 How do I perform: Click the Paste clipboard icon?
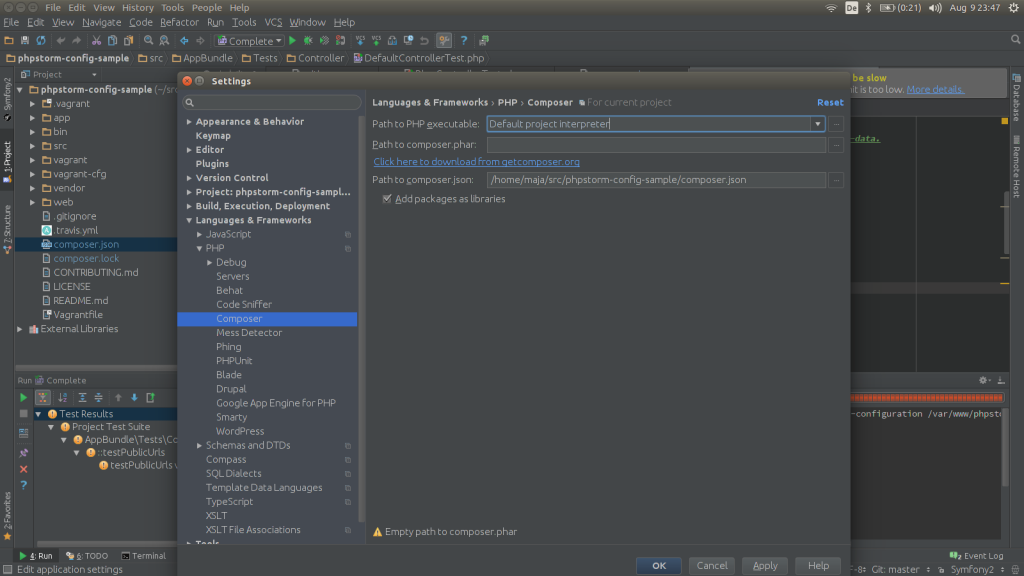point(129,40)
